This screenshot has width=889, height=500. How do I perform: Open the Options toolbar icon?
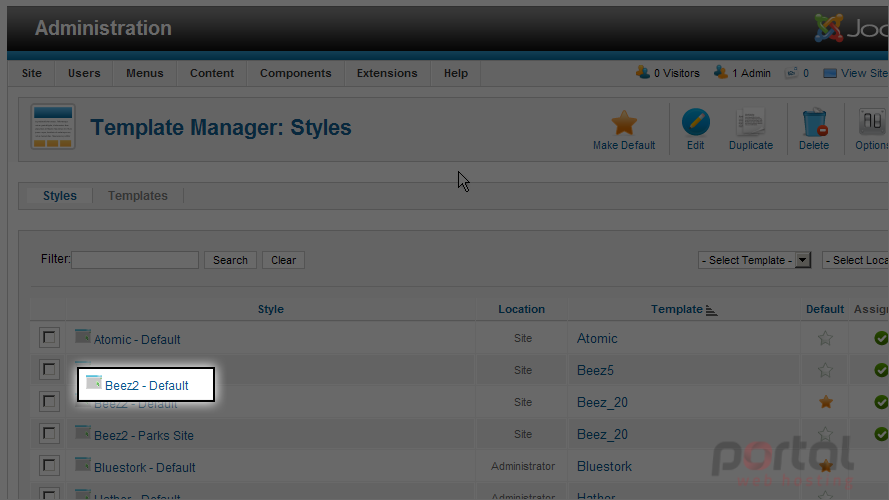[873, 122]
